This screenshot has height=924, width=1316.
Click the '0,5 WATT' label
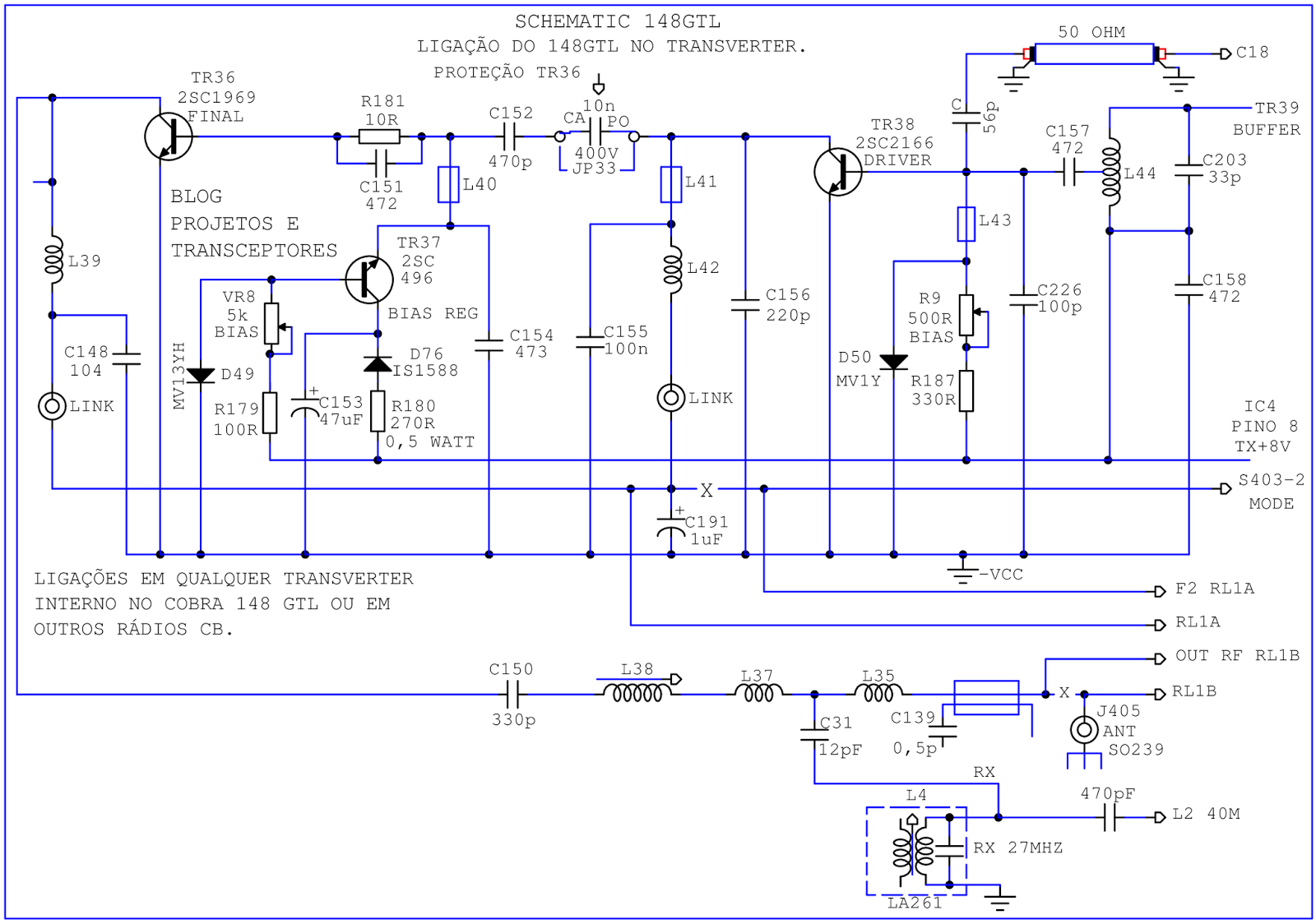coord(430,442)
